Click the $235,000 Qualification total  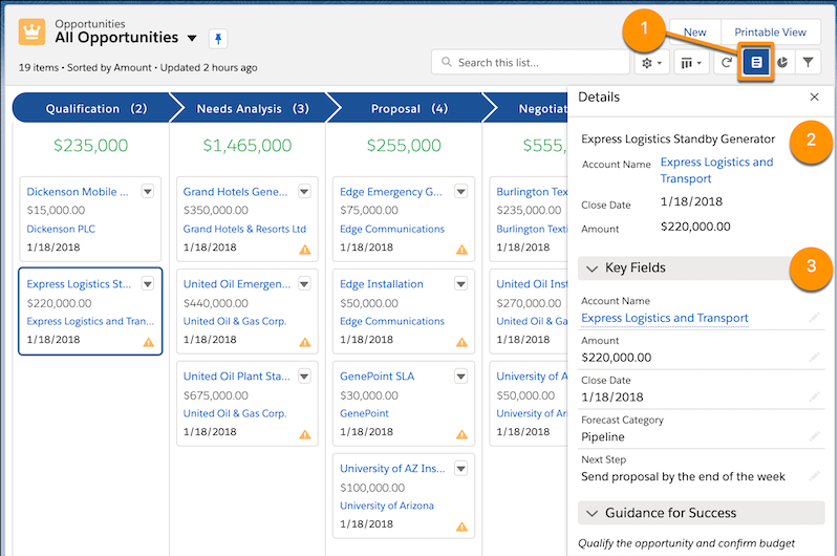click(x=91, y=145)
